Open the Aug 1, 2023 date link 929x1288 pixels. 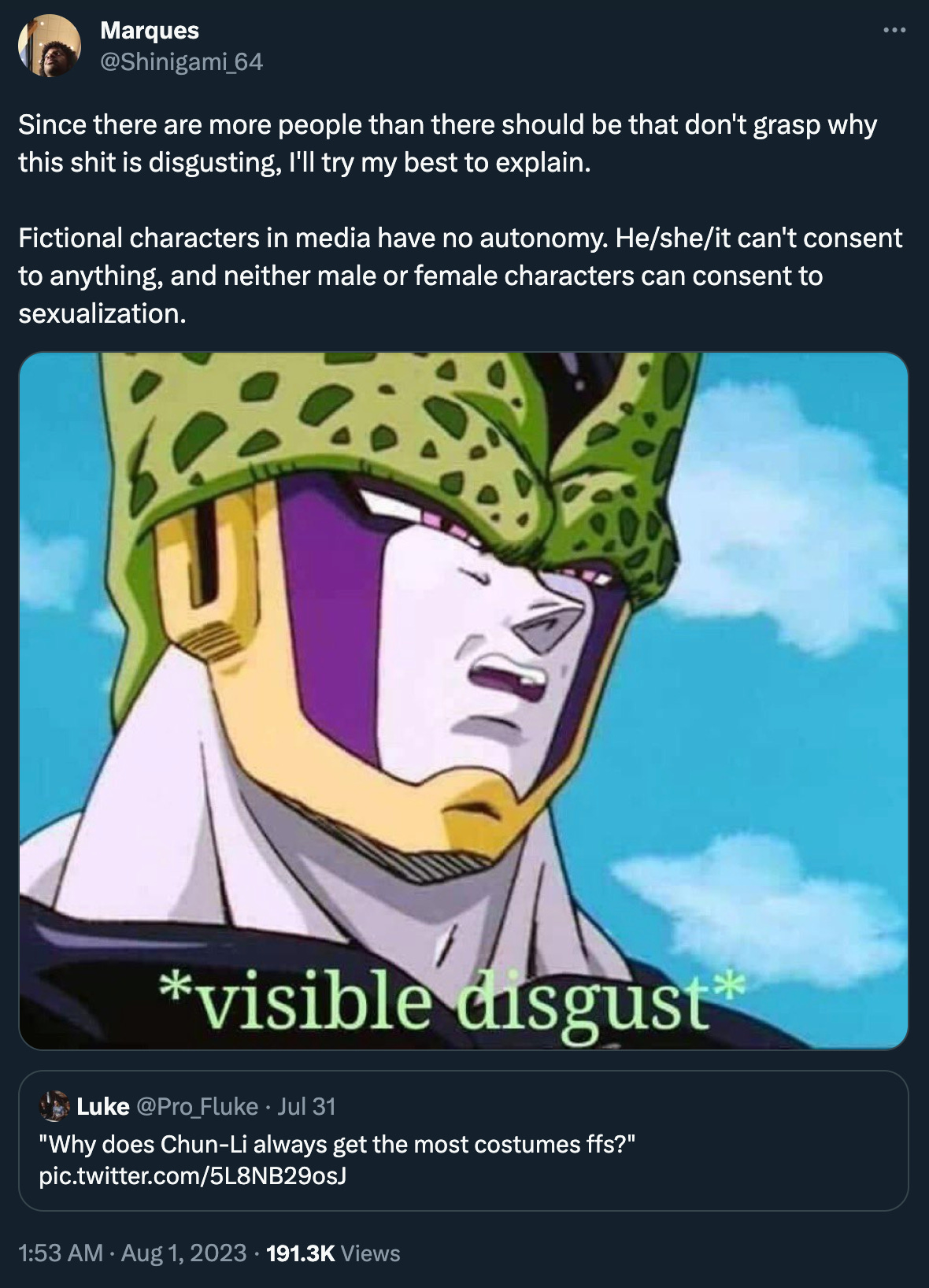pyautogui.click(x=183, y=1253)
